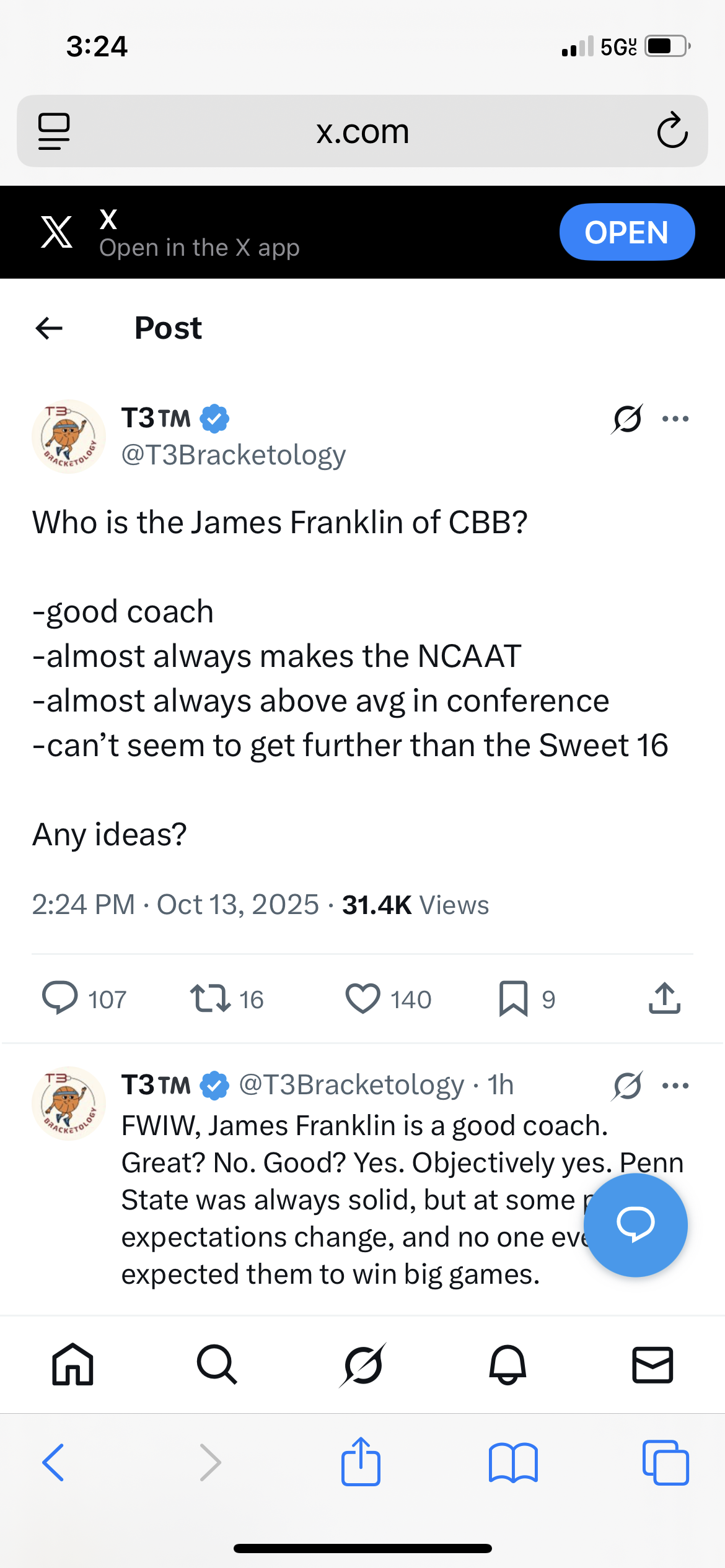The image size is (725, 1568).
Task: Share the post using the upload arrow icon
Action: 665,998
